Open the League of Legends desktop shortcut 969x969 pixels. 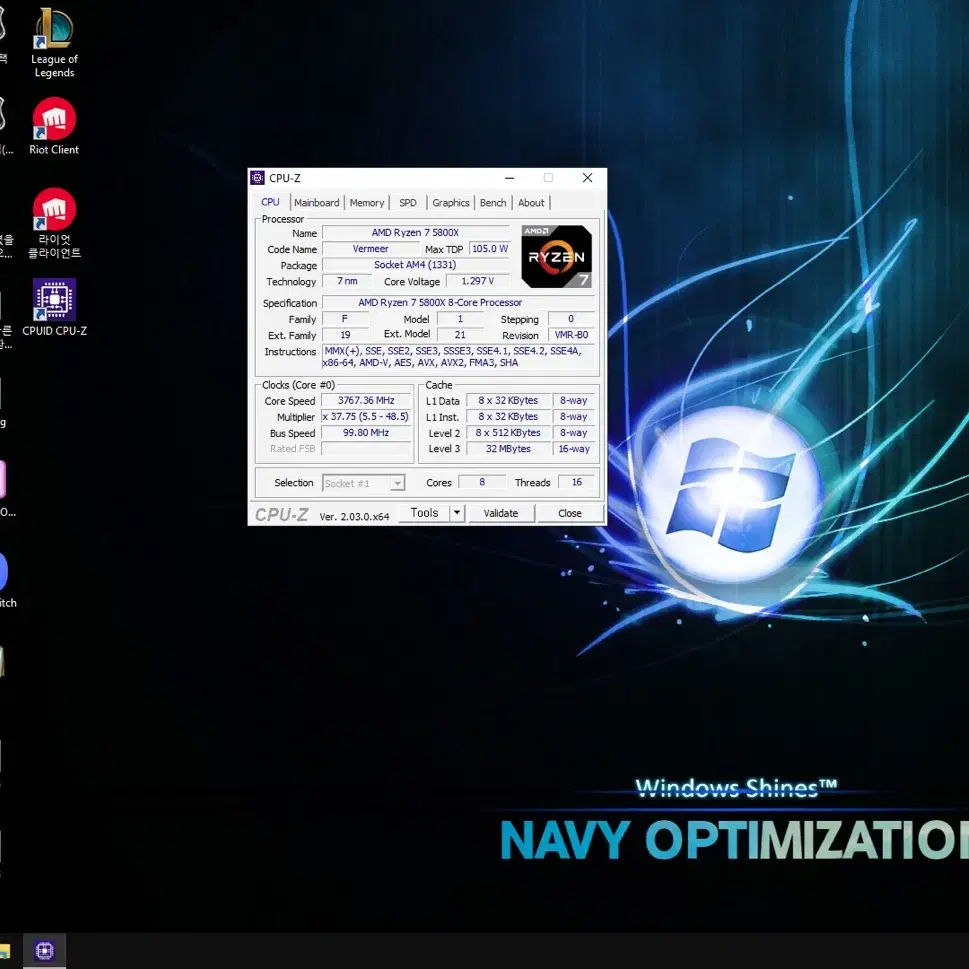[x=54, y=43]
